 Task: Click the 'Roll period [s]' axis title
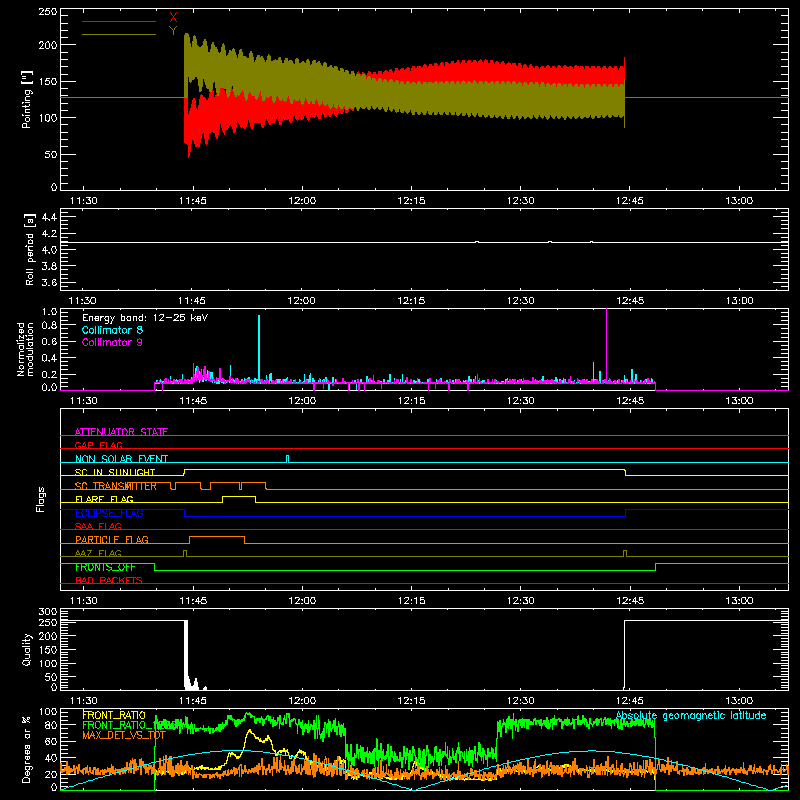(30, 250)
